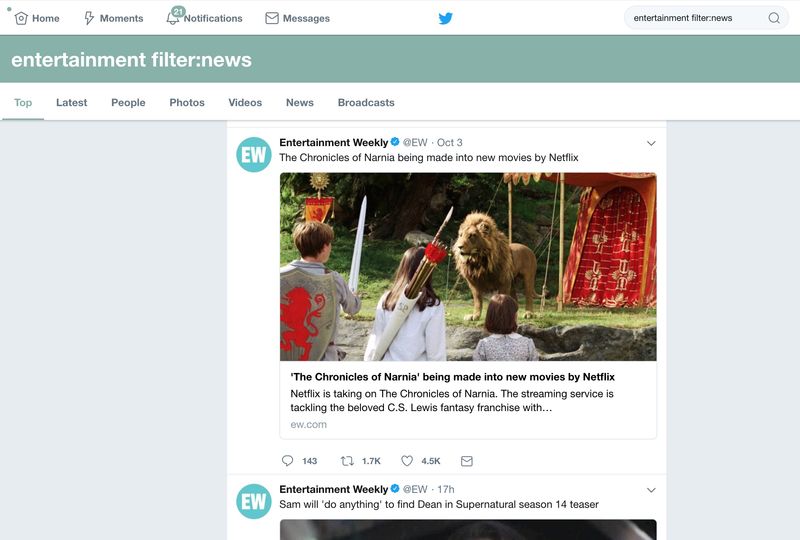Viewport: 800px width, 540px height.
Task: Click the reply icon on Narnia tweet
Action: [287, 461]
